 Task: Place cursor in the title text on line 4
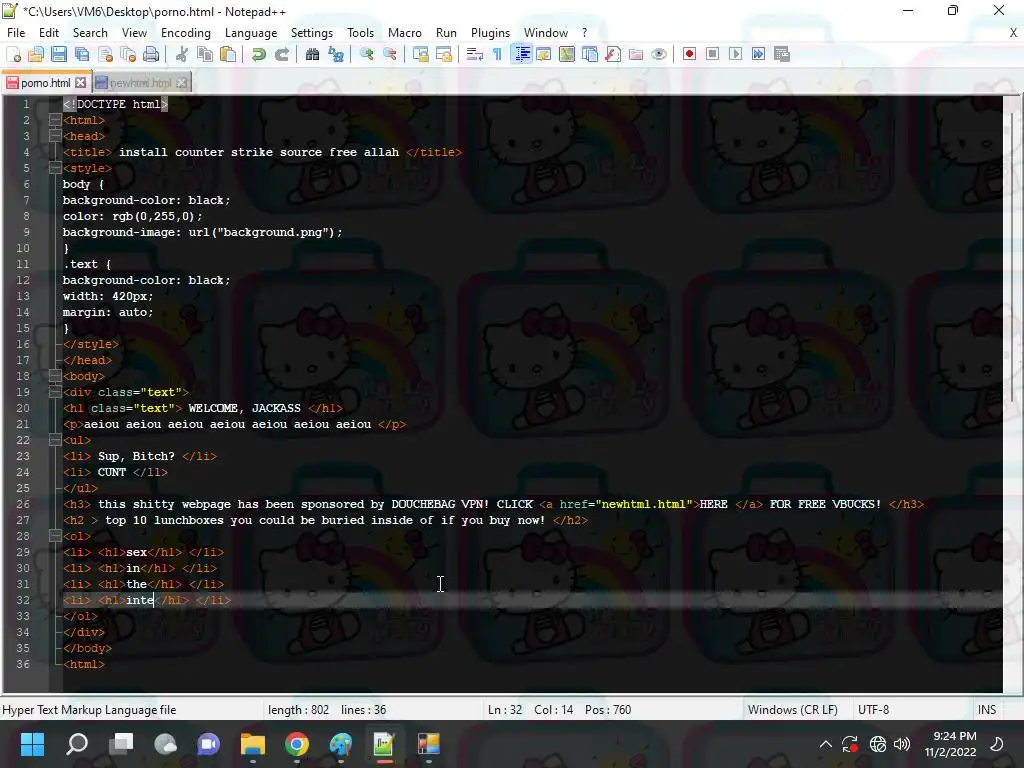click(x=259, y=152)
